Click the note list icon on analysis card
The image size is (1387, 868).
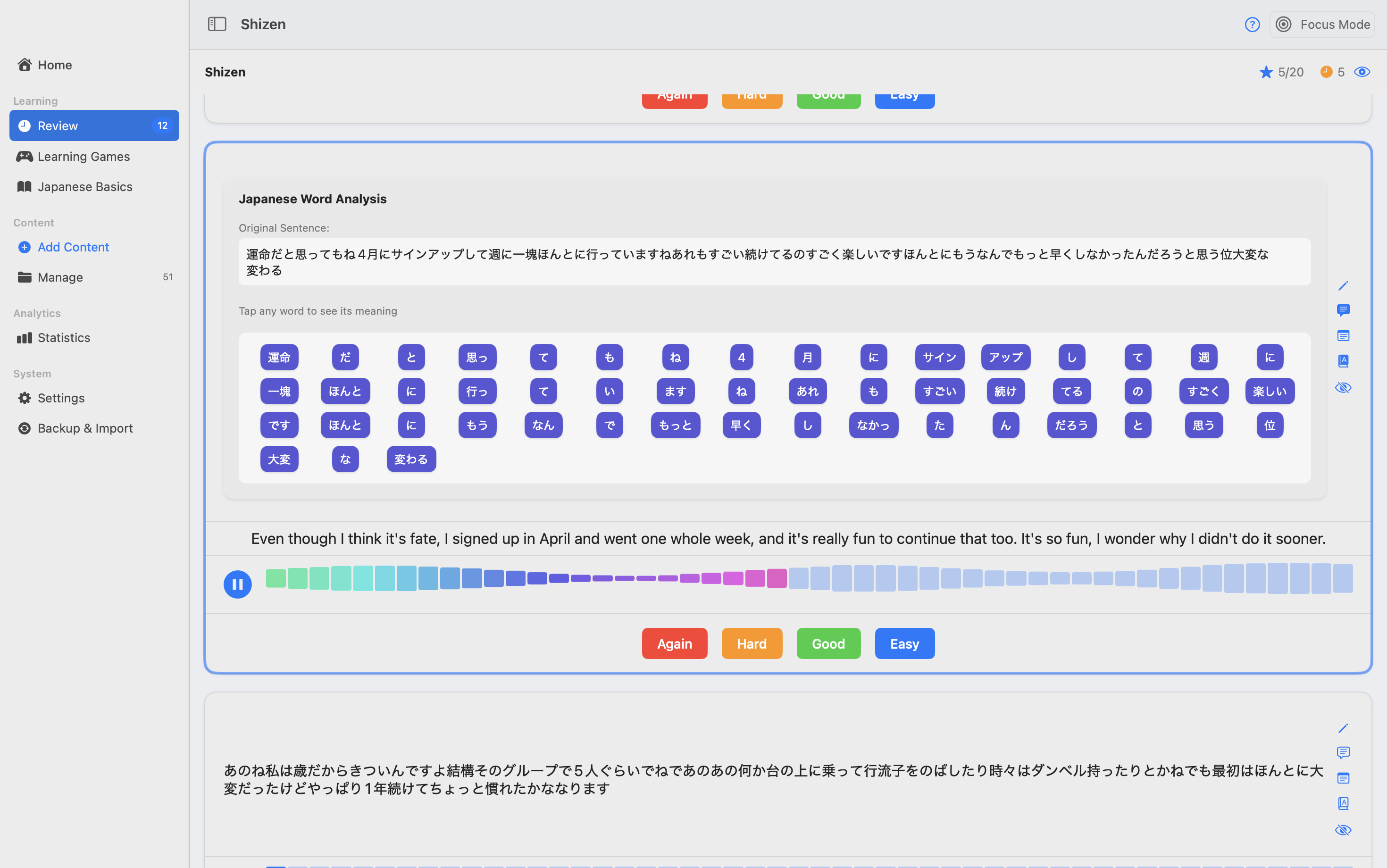pos(1343,335)
